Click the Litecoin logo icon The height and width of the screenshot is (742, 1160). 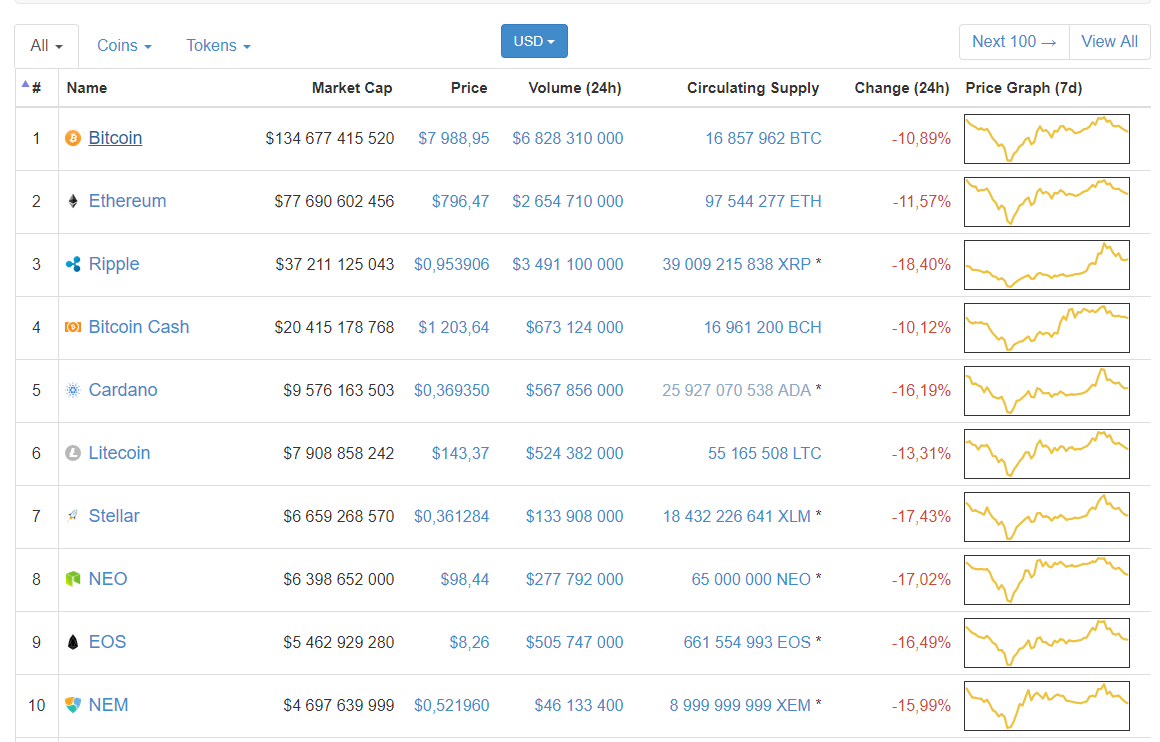pos(72,453)
